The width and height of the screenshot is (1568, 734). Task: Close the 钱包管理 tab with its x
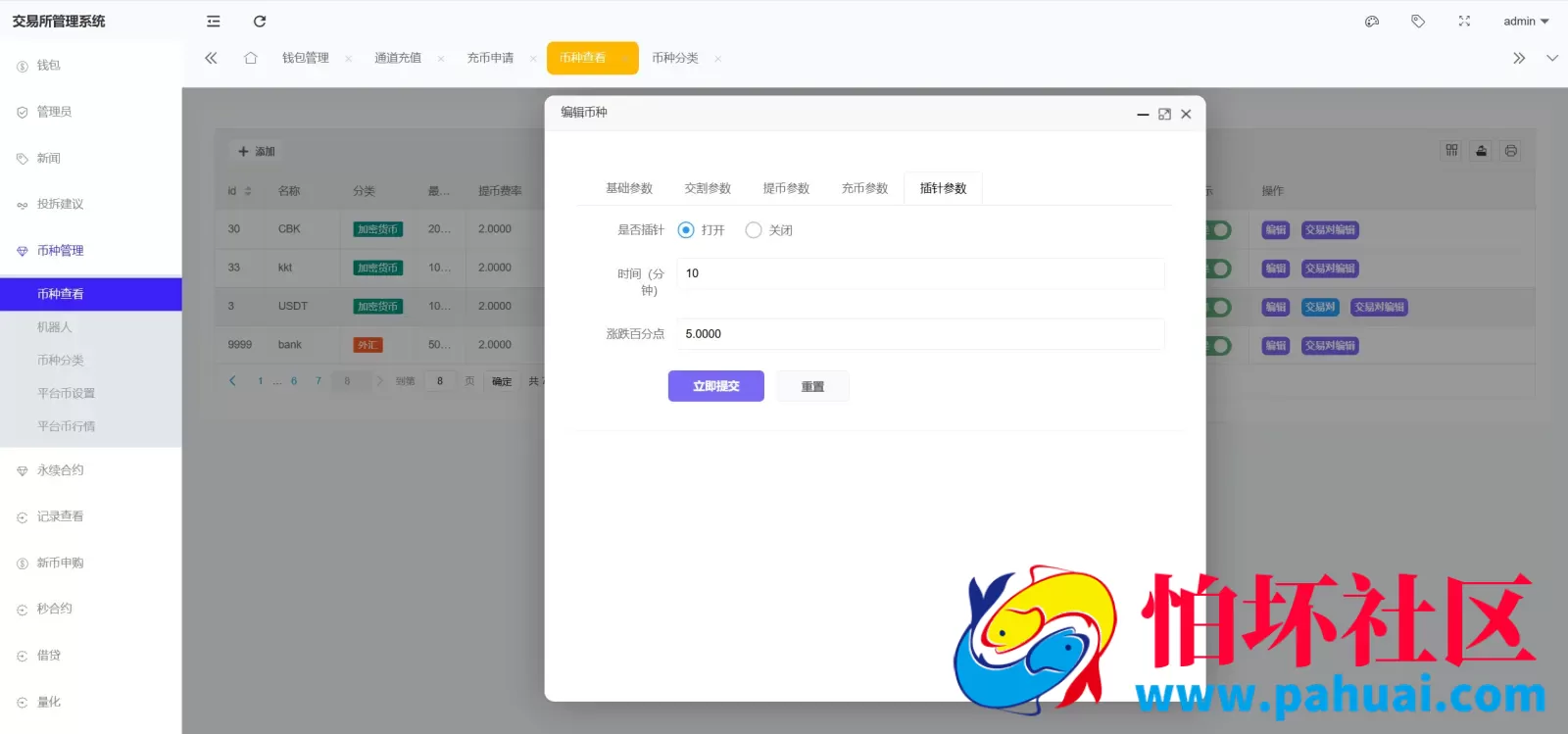point(348,59)
